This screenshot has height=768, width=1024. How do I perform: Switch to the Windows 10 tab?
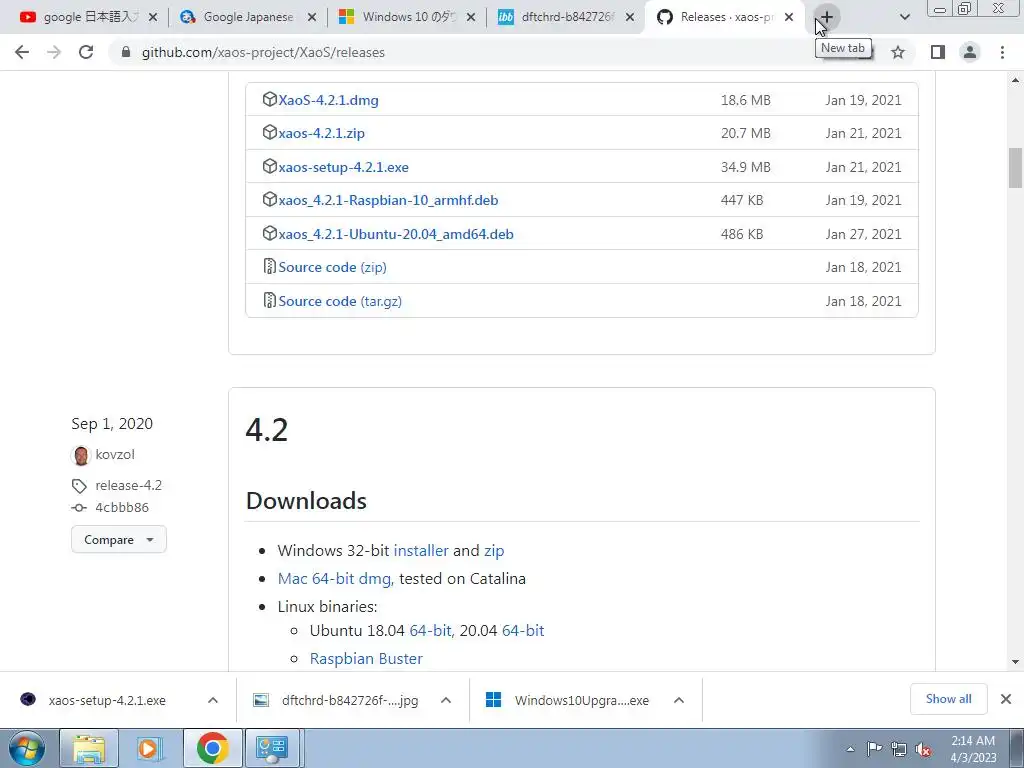408,17
